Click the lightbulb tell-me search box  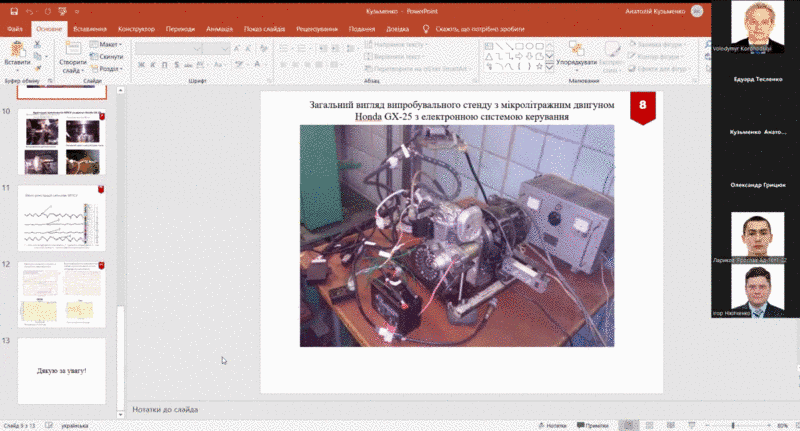(473, 29)
